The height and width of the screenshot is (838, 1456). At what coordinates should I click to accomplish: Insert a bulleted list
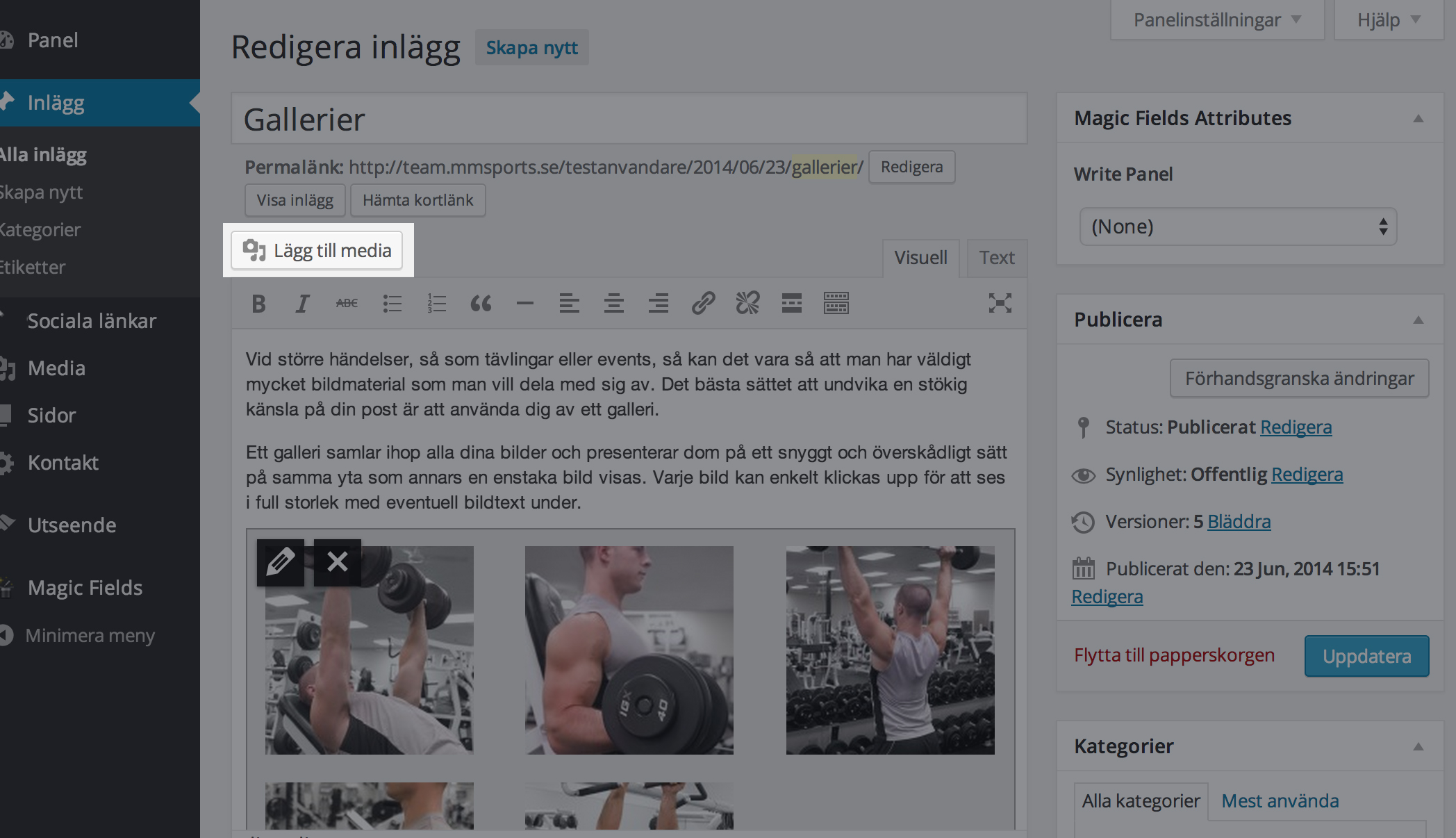tap(392, 304)
